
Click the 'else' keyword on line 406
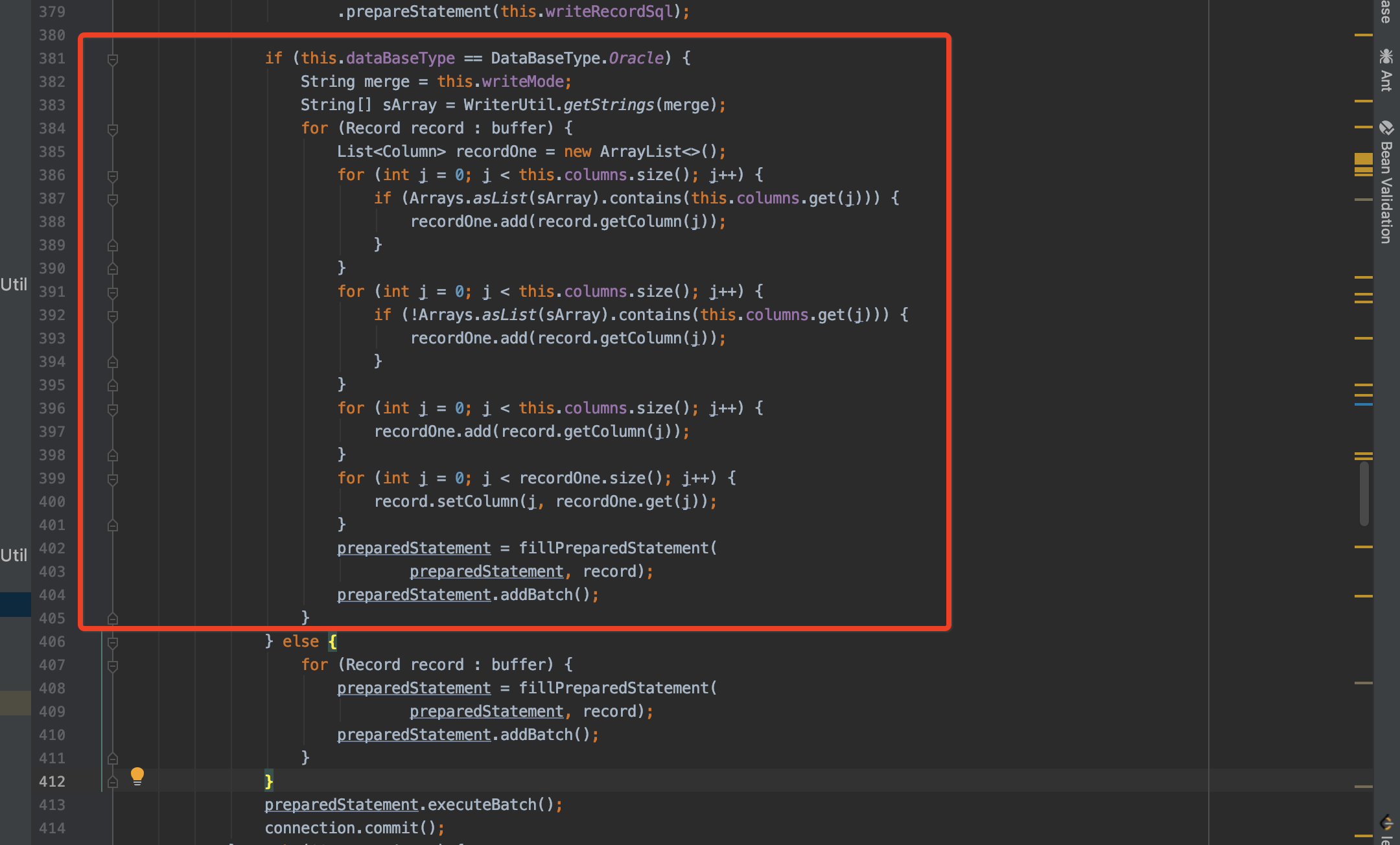(x=301, y=642)
